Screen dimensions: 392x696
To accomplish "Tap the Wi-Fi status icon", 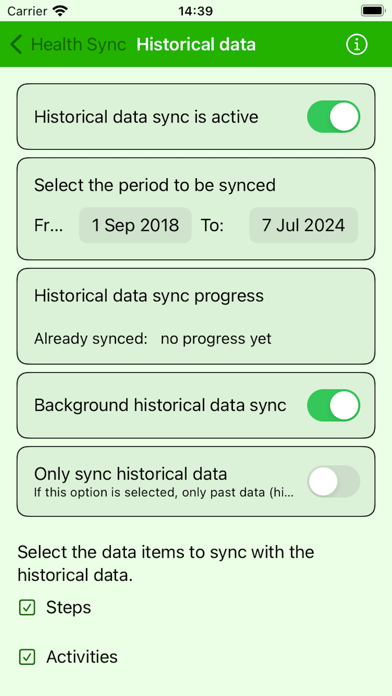I will pyautogui.click(x=59, y=10).
